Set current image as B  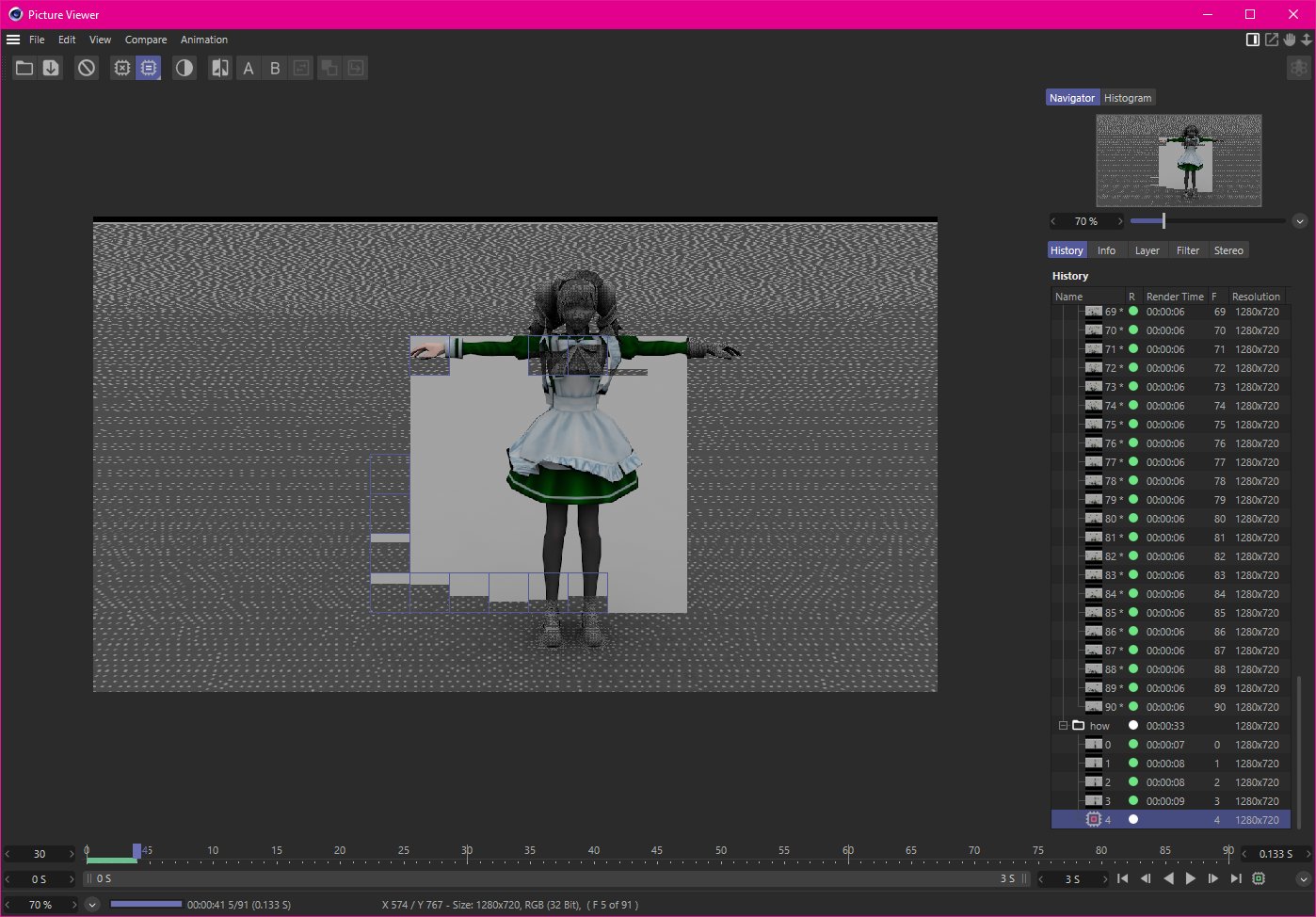click(275, 68)
